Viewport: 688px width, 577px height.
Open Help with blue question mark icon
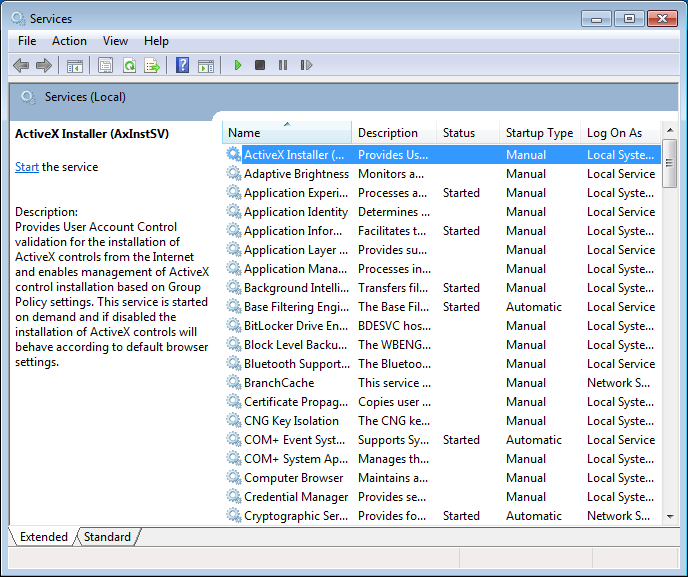coord(182,66)
